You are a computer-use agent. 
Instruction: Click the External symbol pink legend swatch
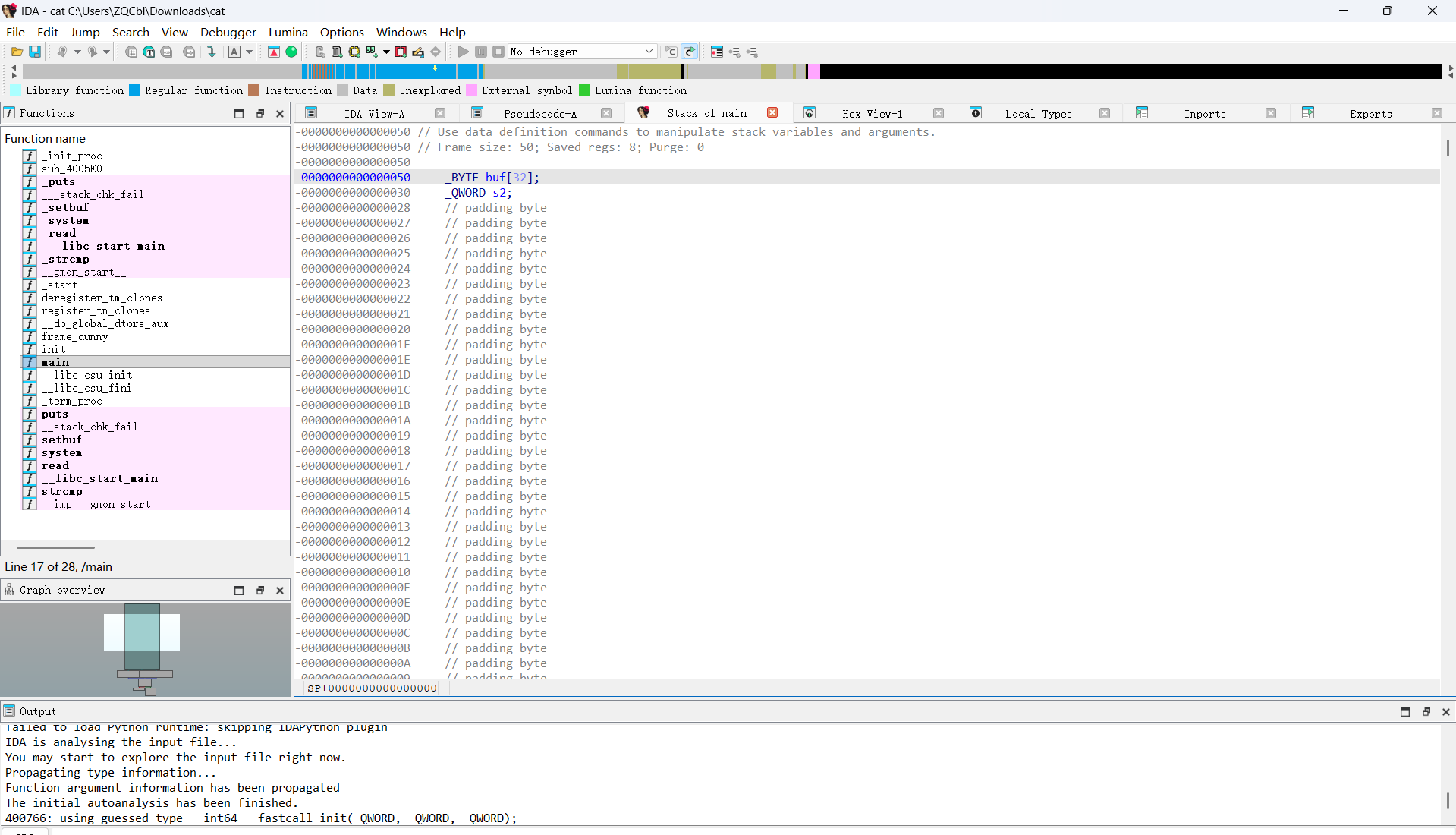click(471, 90)
